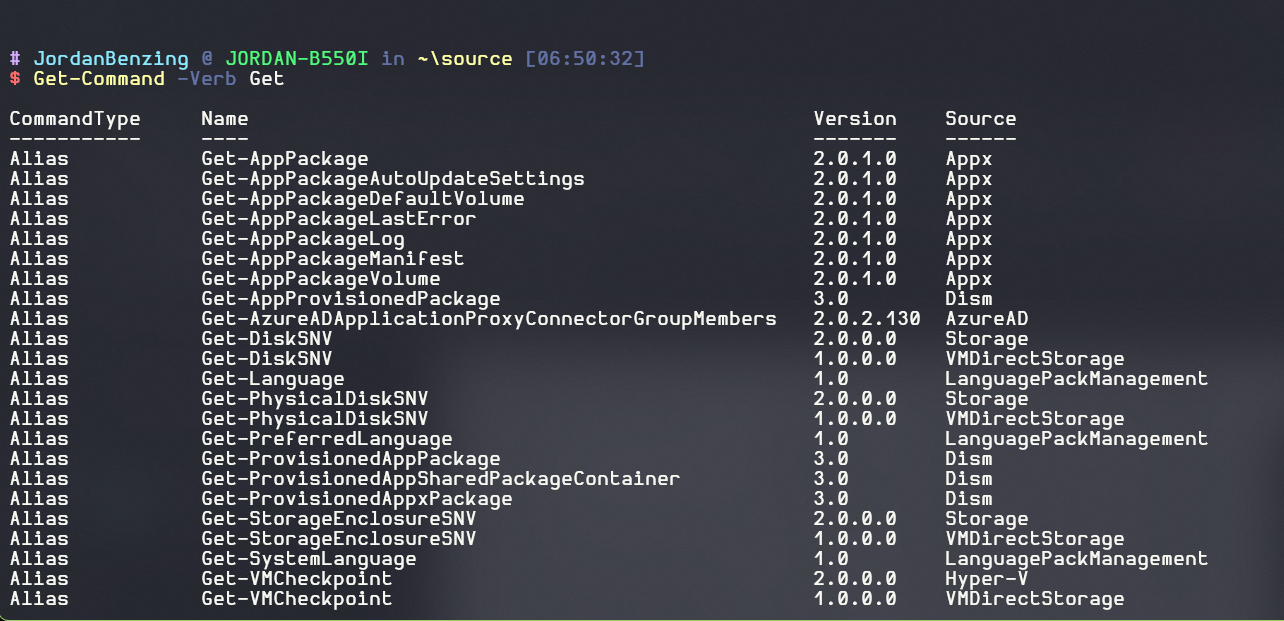Viewport: 1284px width, 621px height.
Task: Click the [06:50:32] timestamp
Action: tap(585, 58)
